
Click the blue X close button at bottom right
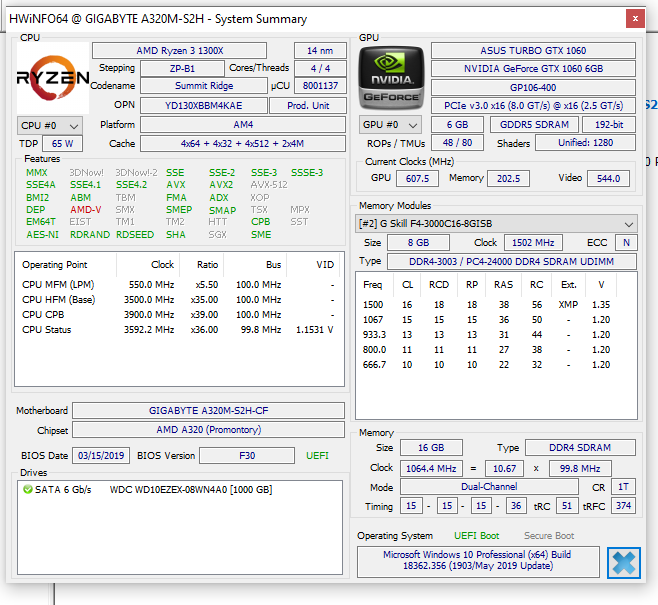624,563
